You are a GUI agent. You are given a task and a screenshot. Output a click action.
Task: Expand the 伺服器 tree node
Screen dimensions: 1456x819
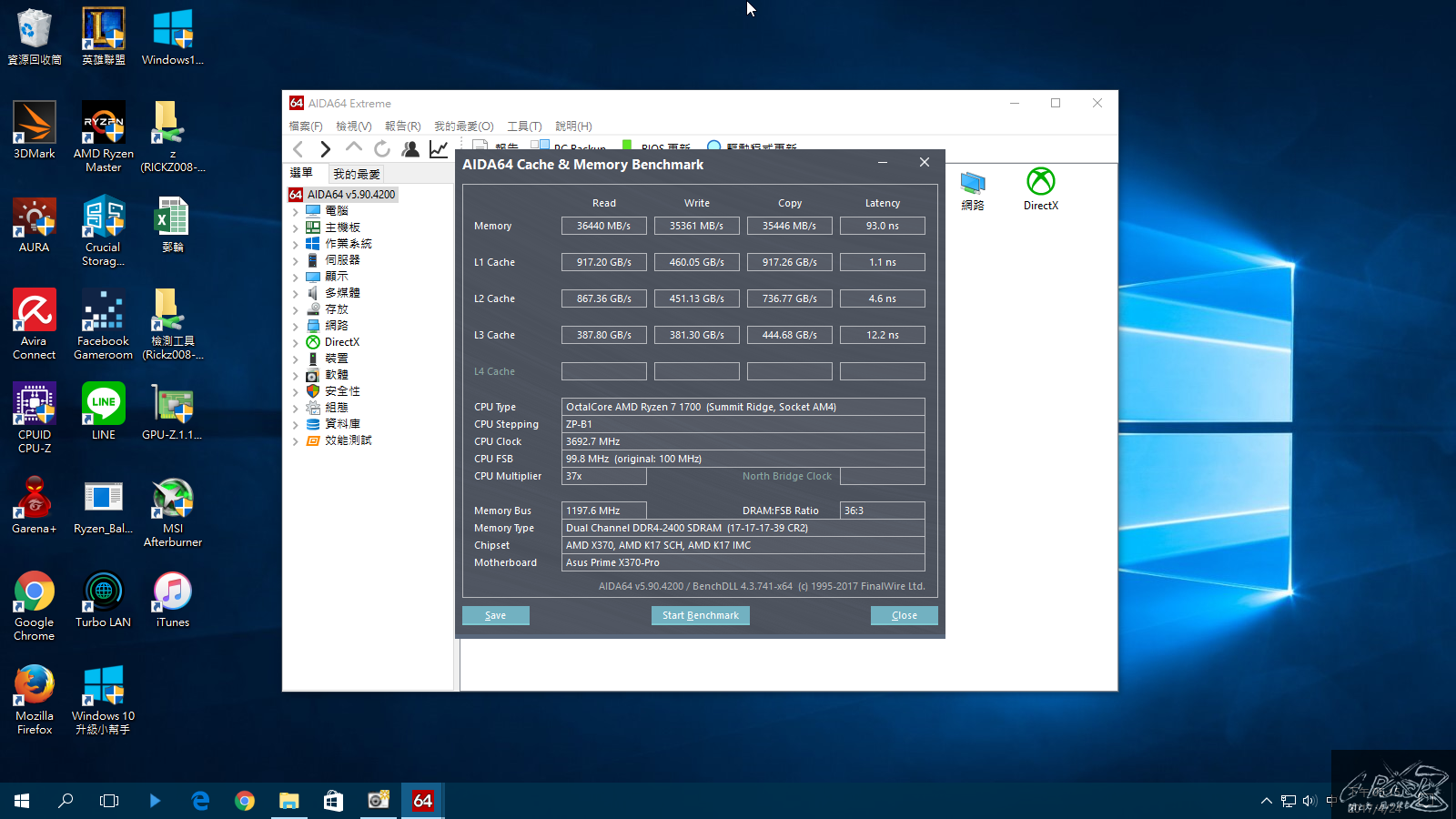(x=295, y=260)
